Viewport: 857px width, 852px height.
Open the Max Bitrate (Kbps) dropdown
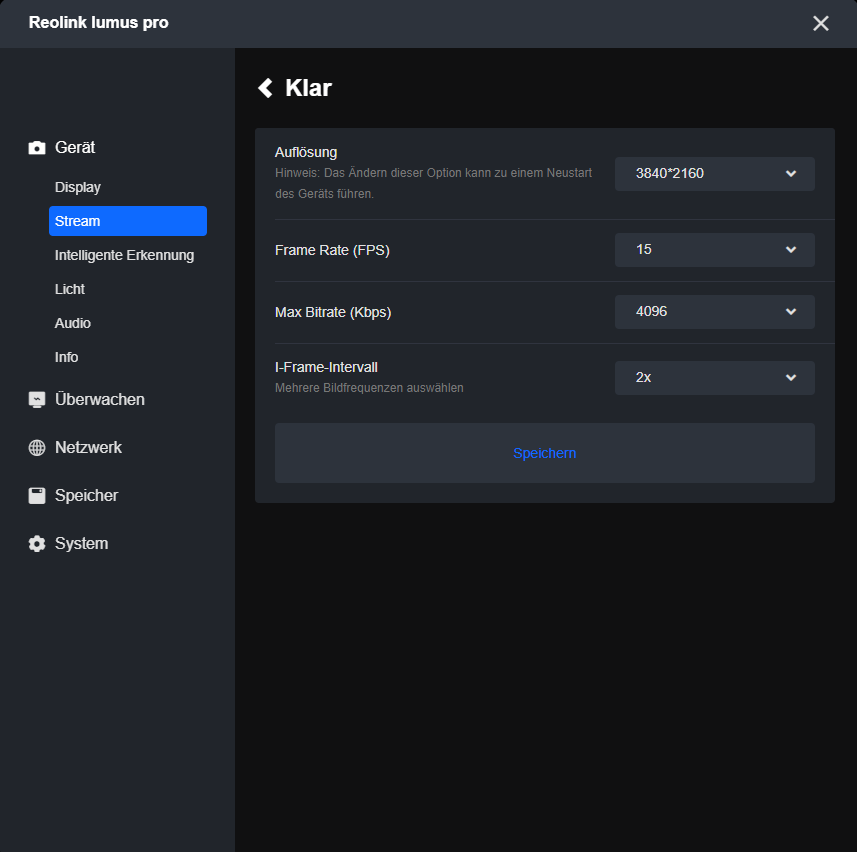pyautogui.click(x=714, y=312)
